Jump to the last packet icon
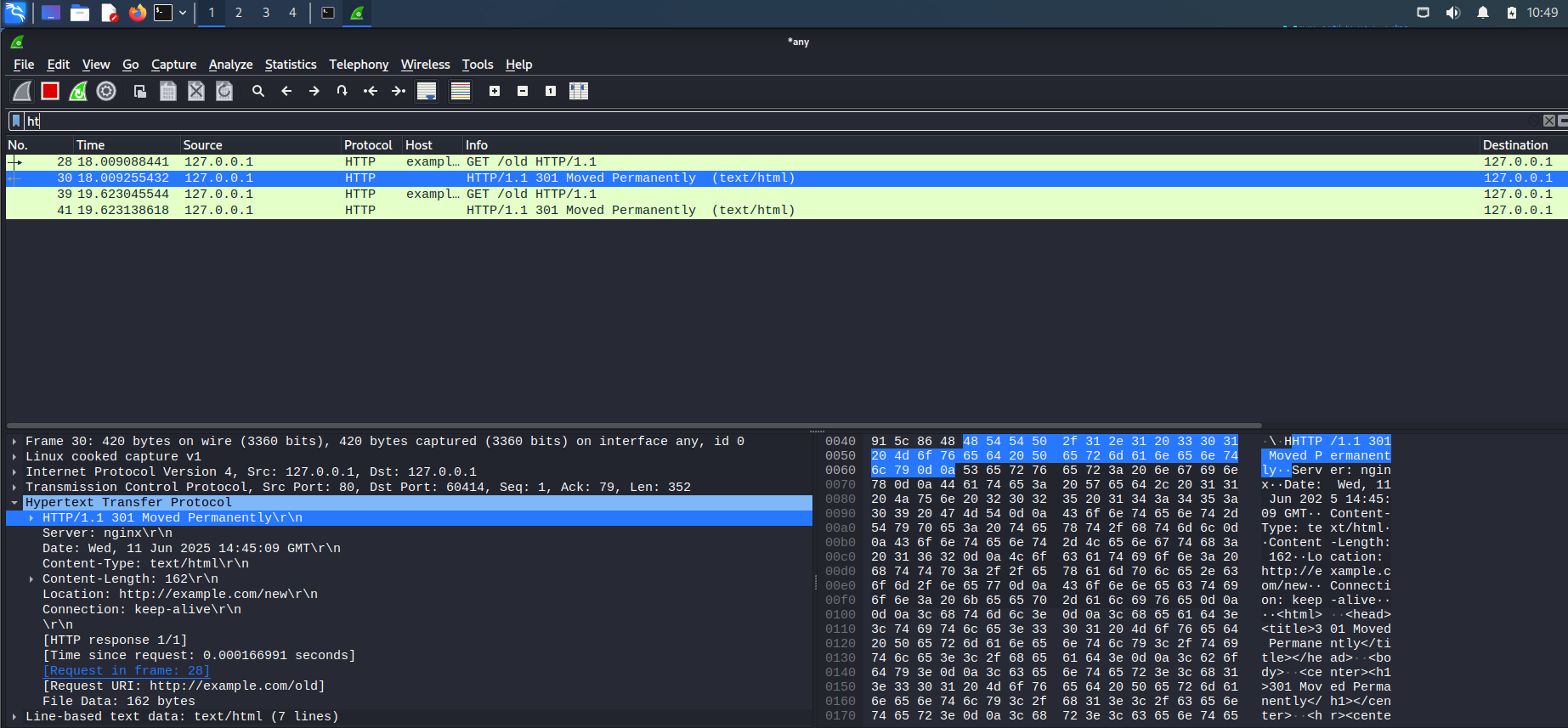Image resolution: width=1568 pixels, height=728 pixels. (x=399, y=91)
